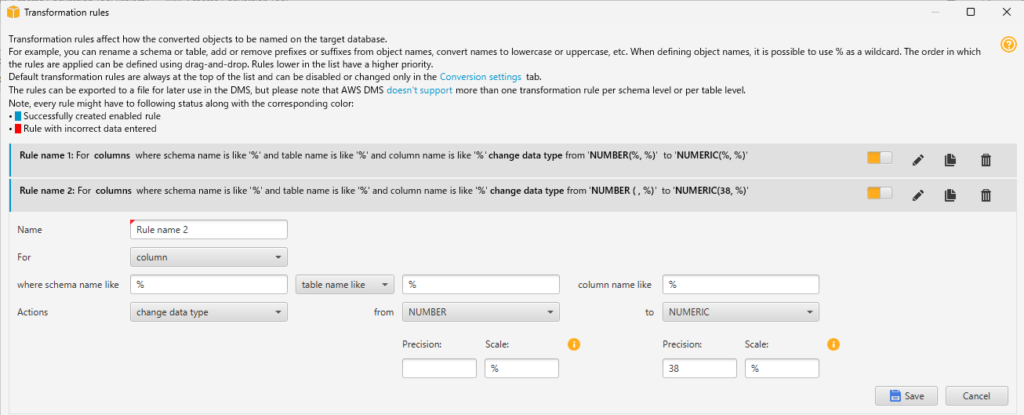Click the Name field containing Rule name 2
1024x415 pixels.
[209, 230]
